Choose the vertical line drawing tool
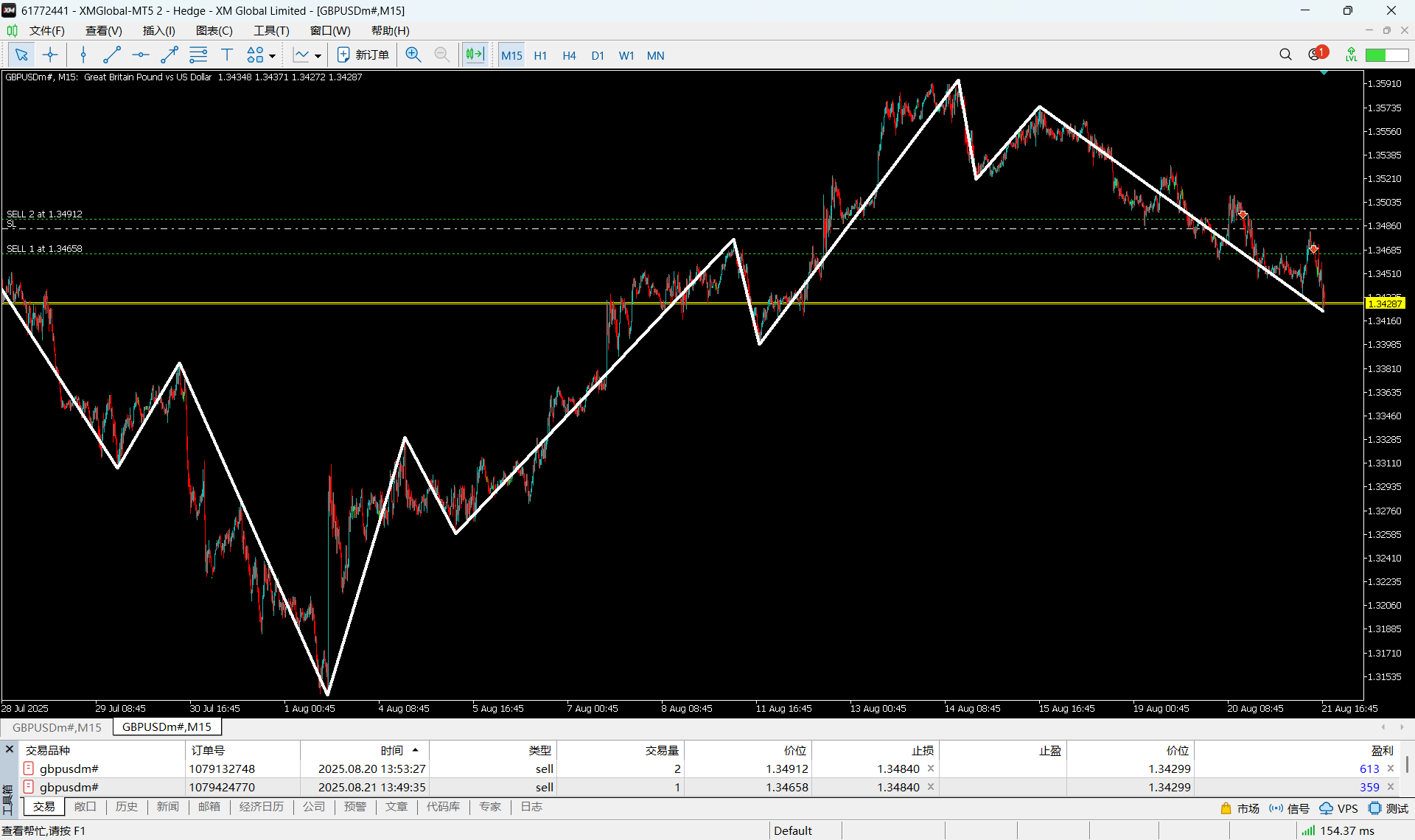The image size is (1415, 840). coord(83,55)
